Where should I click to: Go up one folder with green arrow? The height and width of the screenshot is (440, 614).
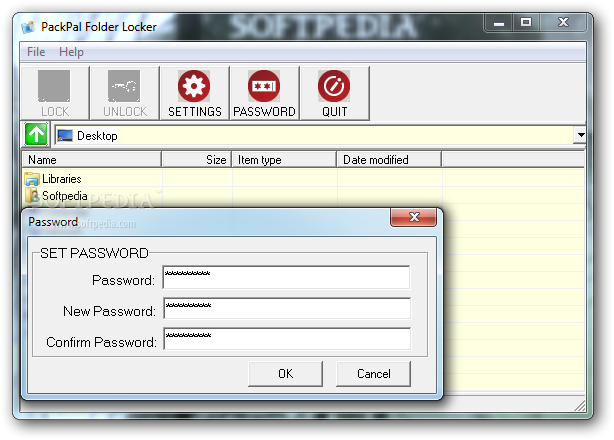click(x=36, y=134)
